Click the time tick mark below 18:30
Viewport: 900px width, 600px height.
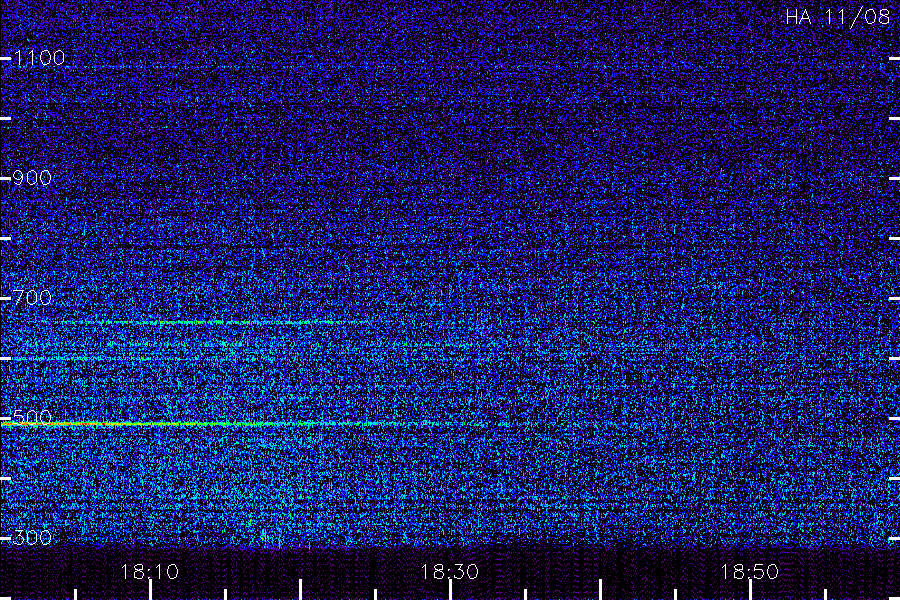[451, 590]
